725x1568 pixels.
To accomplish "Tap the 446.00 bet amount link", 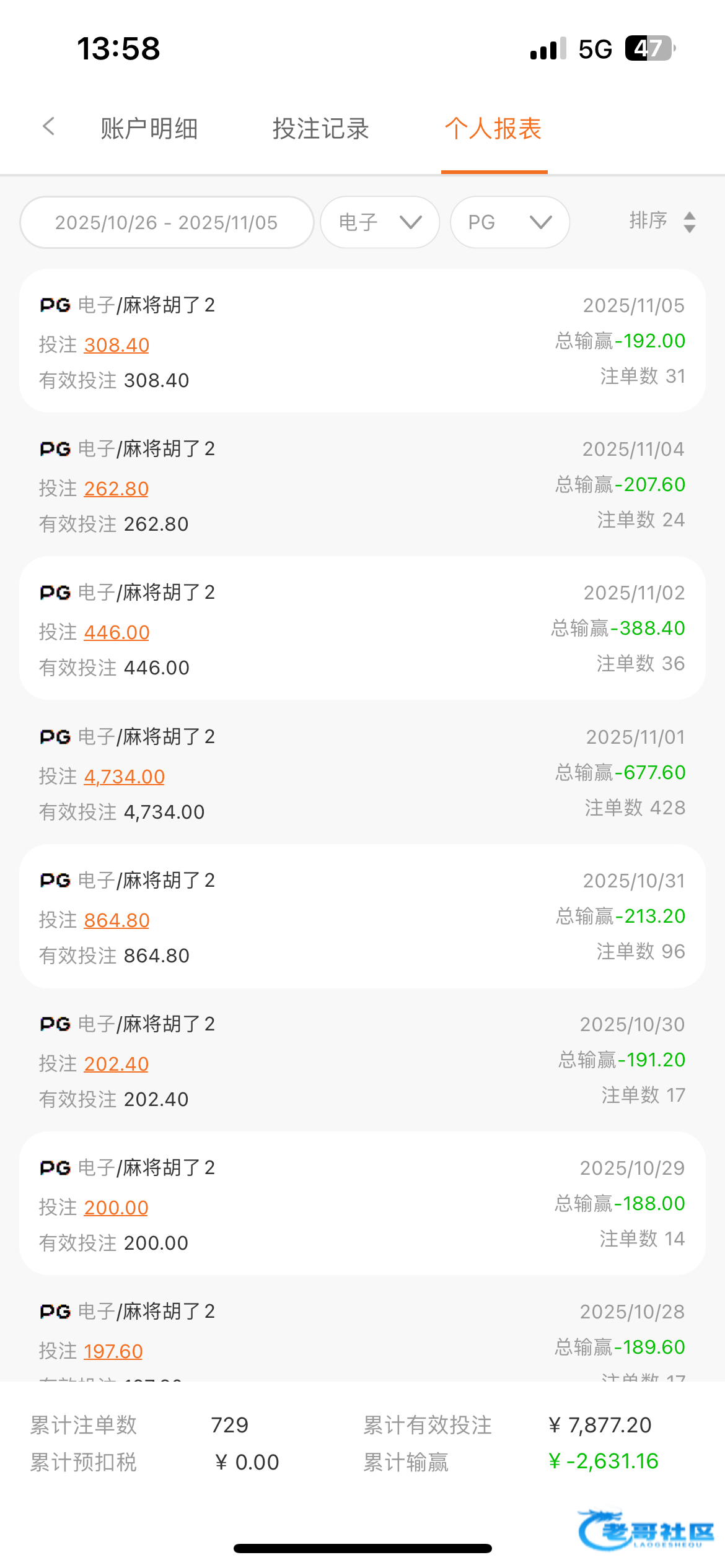I will [116, 632].
